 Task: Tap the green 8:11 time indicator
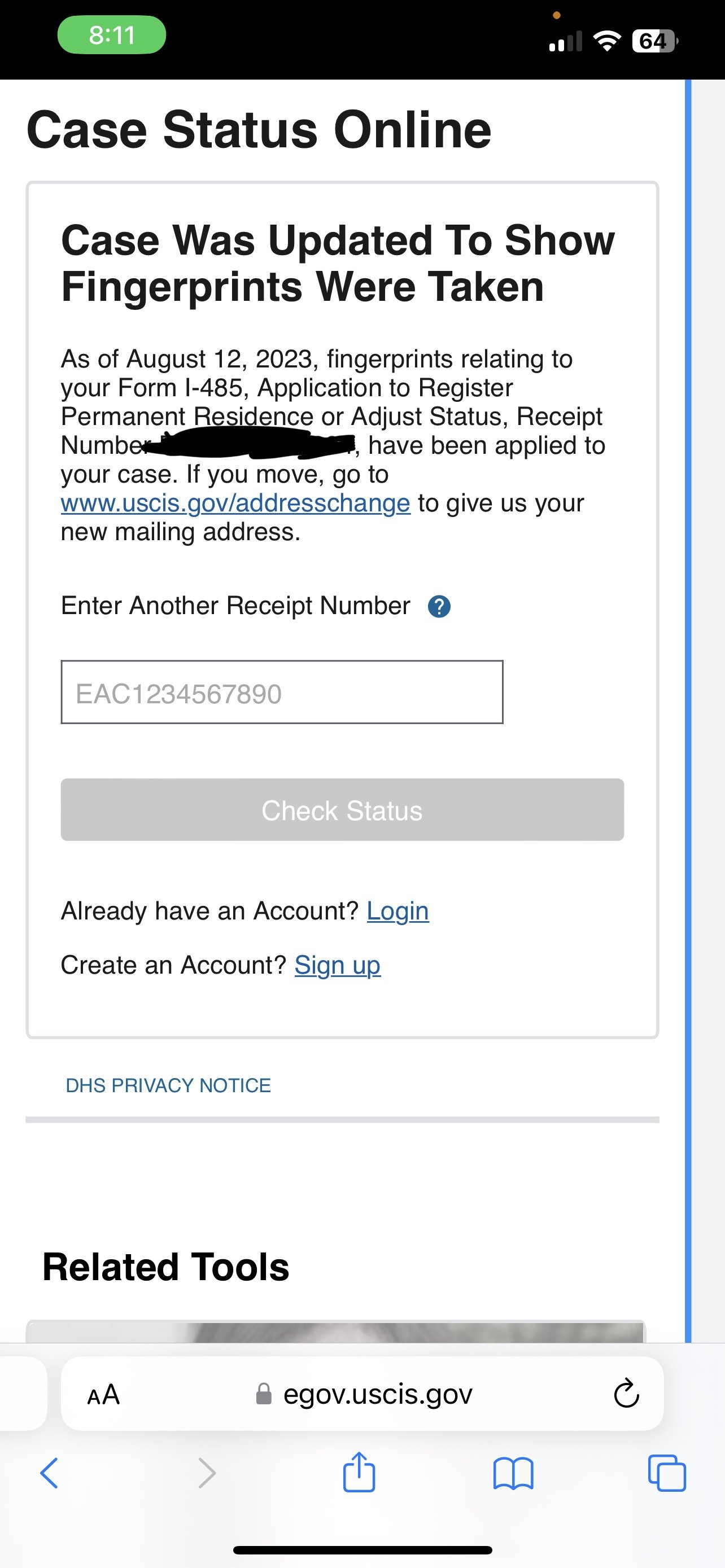tap(111, 36)
